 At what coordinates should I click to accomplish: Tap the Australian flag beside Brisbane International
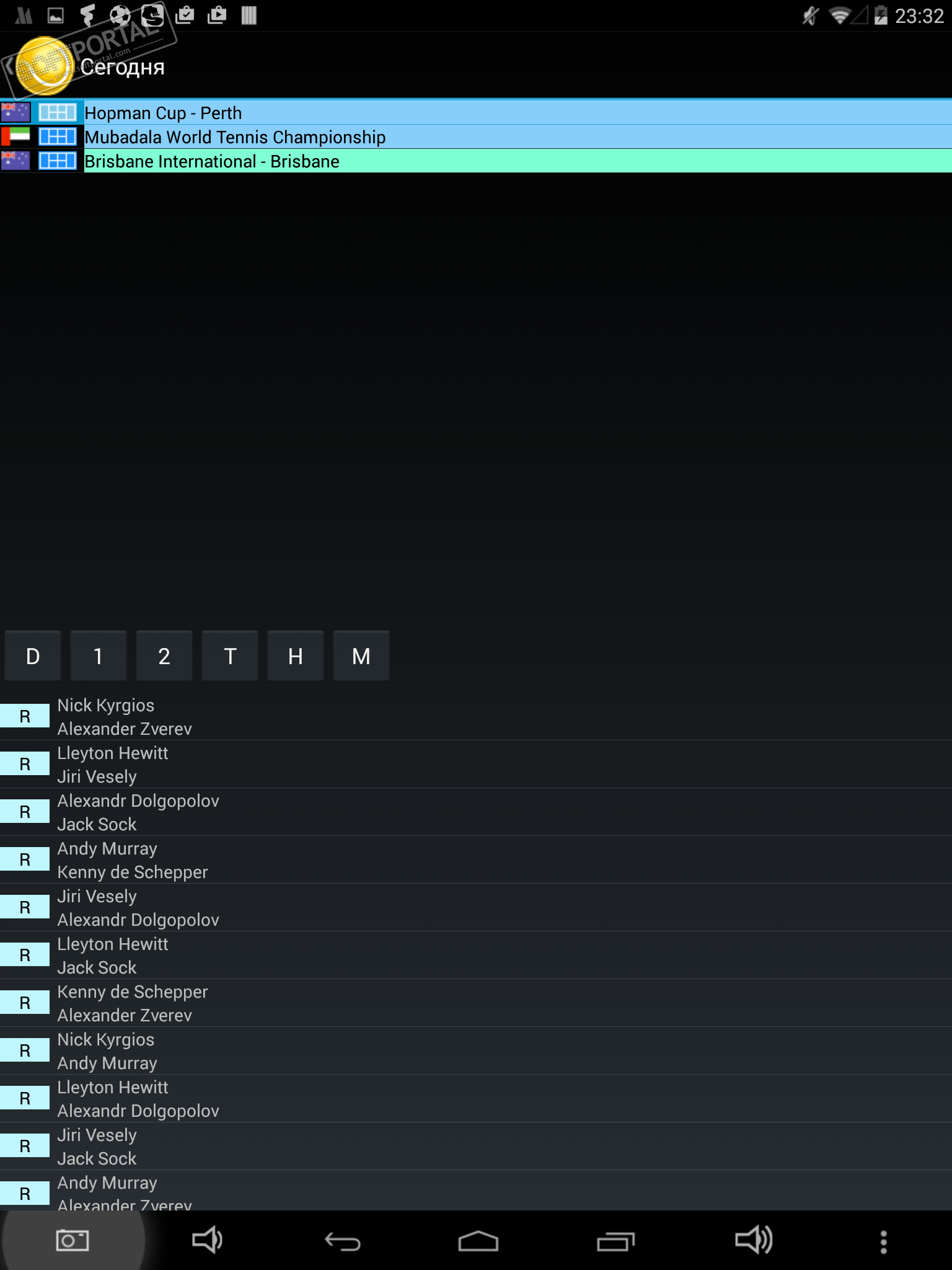pos(15,161)
